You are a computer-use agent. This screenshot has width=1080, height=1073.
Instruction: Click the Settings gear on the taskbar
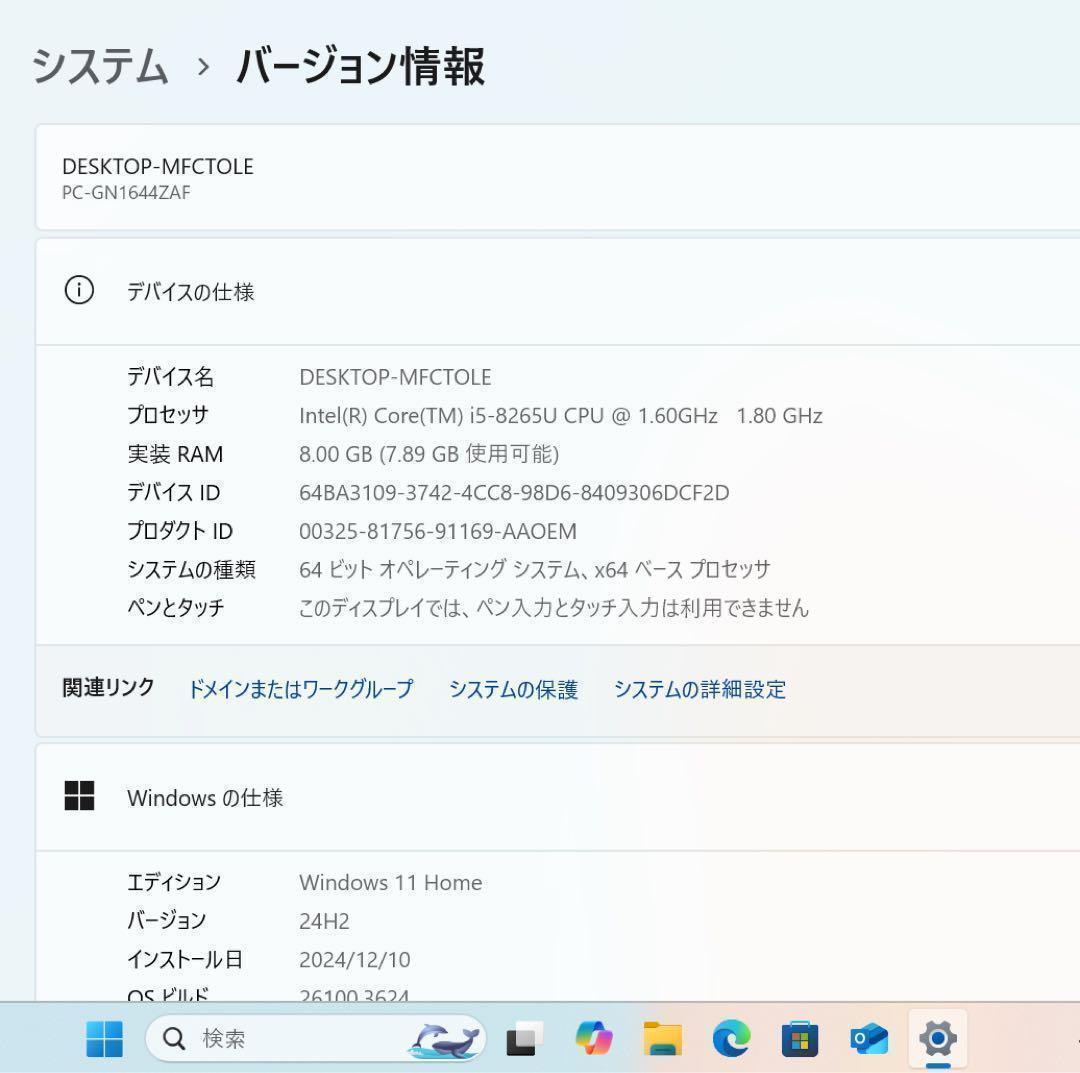938,1039
